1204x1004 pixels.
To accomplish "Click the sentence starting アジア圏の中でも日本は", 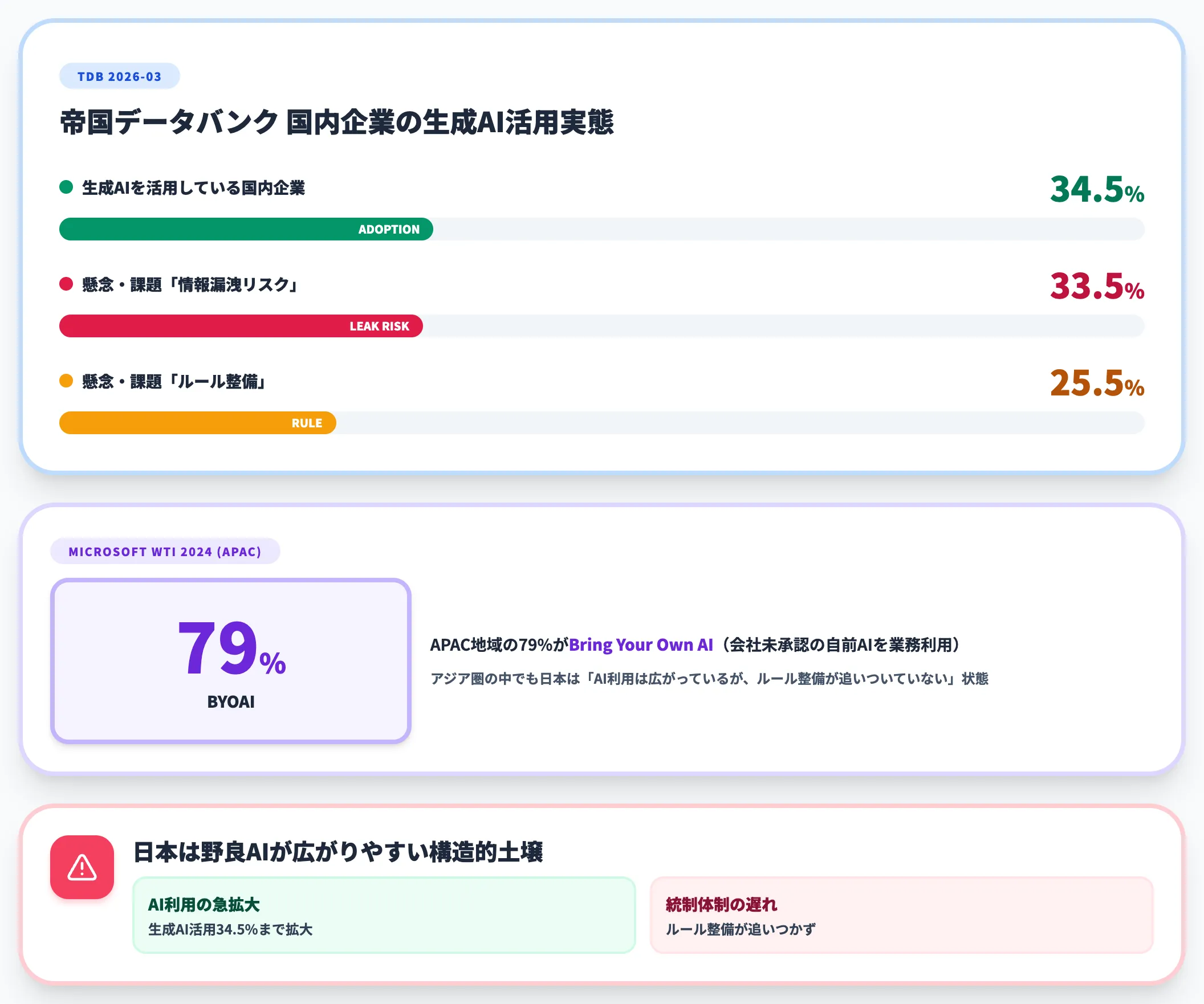I will (709, 679).
